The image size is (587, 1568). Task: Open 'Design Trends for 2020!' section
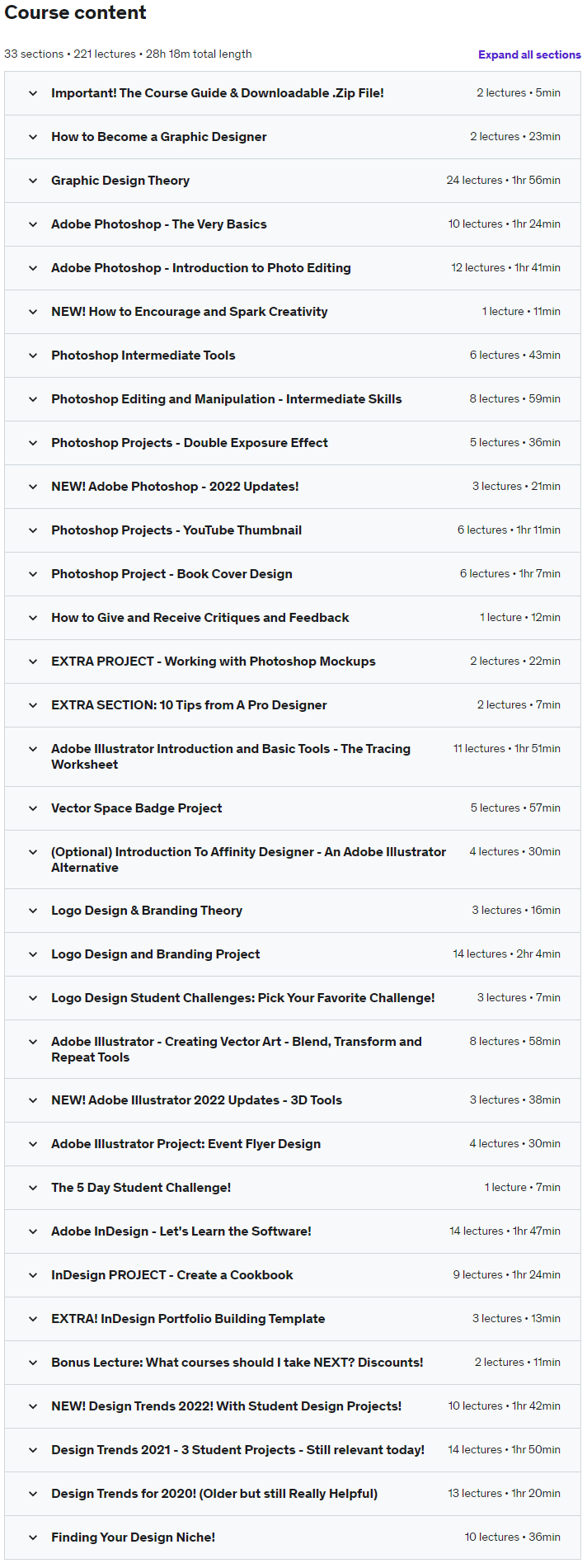(x=293, y=1494)
